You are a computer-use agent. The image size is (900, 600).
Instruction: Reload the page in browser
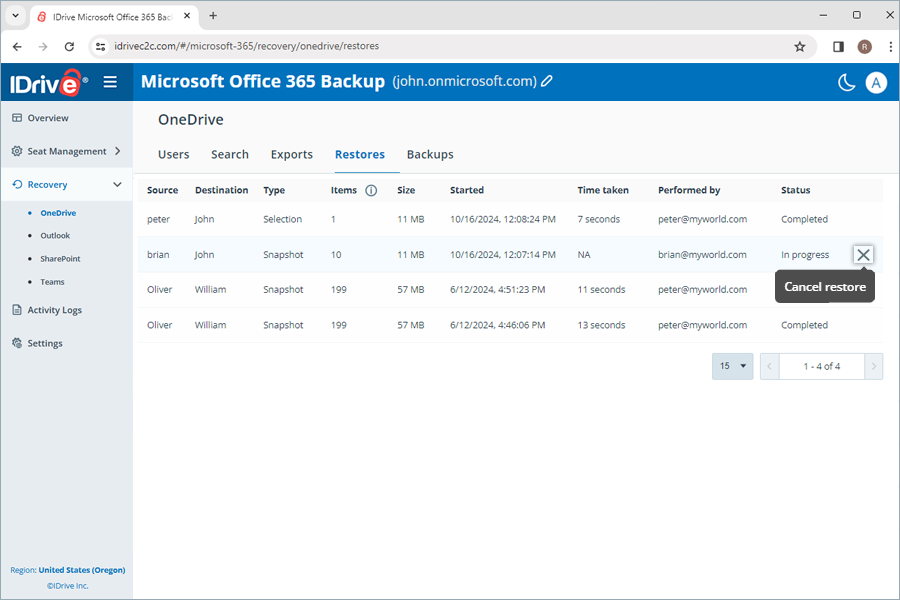point(69,46)
